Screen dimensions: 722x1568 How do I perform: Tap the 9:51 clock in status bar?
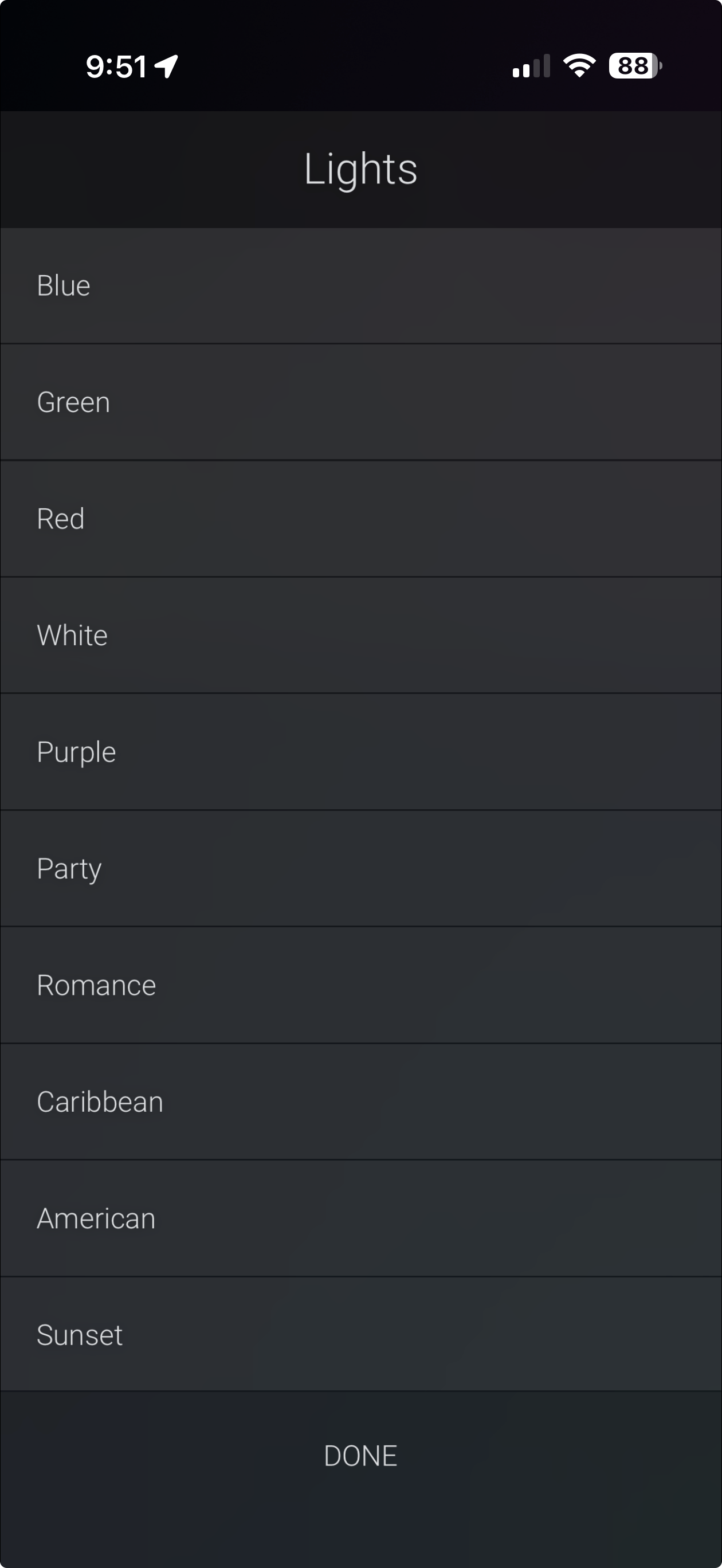pyautogui.click(x=116, y=66)
